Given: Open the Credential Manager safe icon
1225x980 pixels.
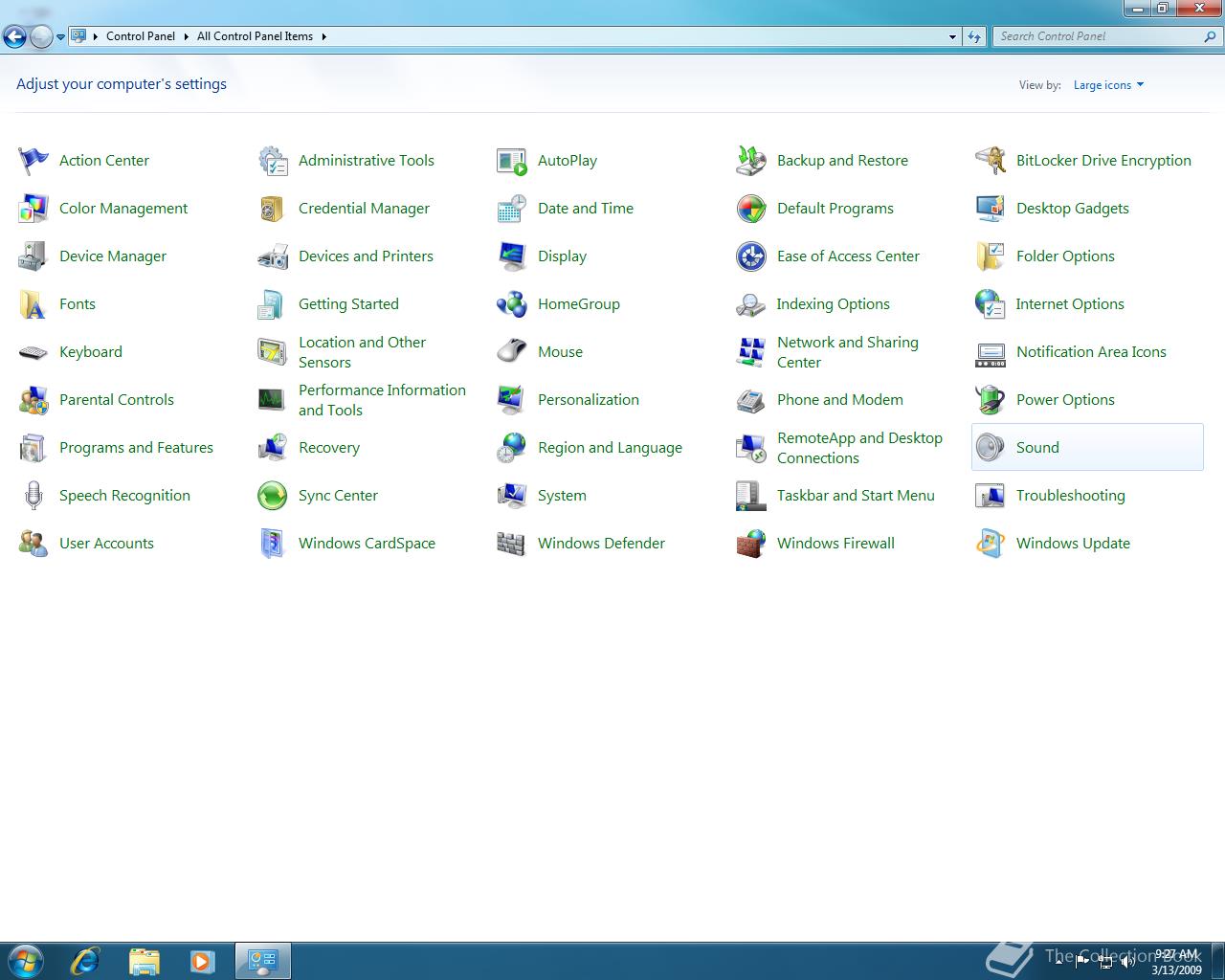Looking at the screenshot, I should click(x=273, y=209).
